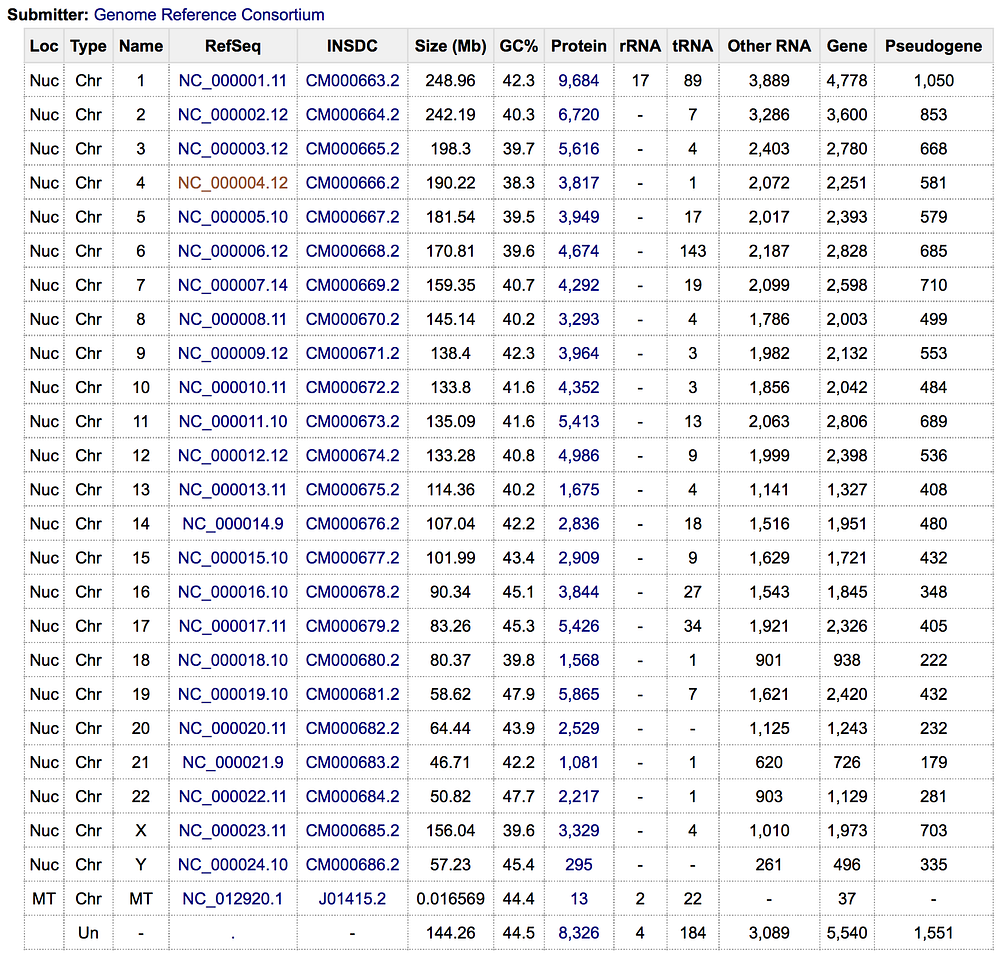Open INSDC link CM000678.2

pos(353,593)
